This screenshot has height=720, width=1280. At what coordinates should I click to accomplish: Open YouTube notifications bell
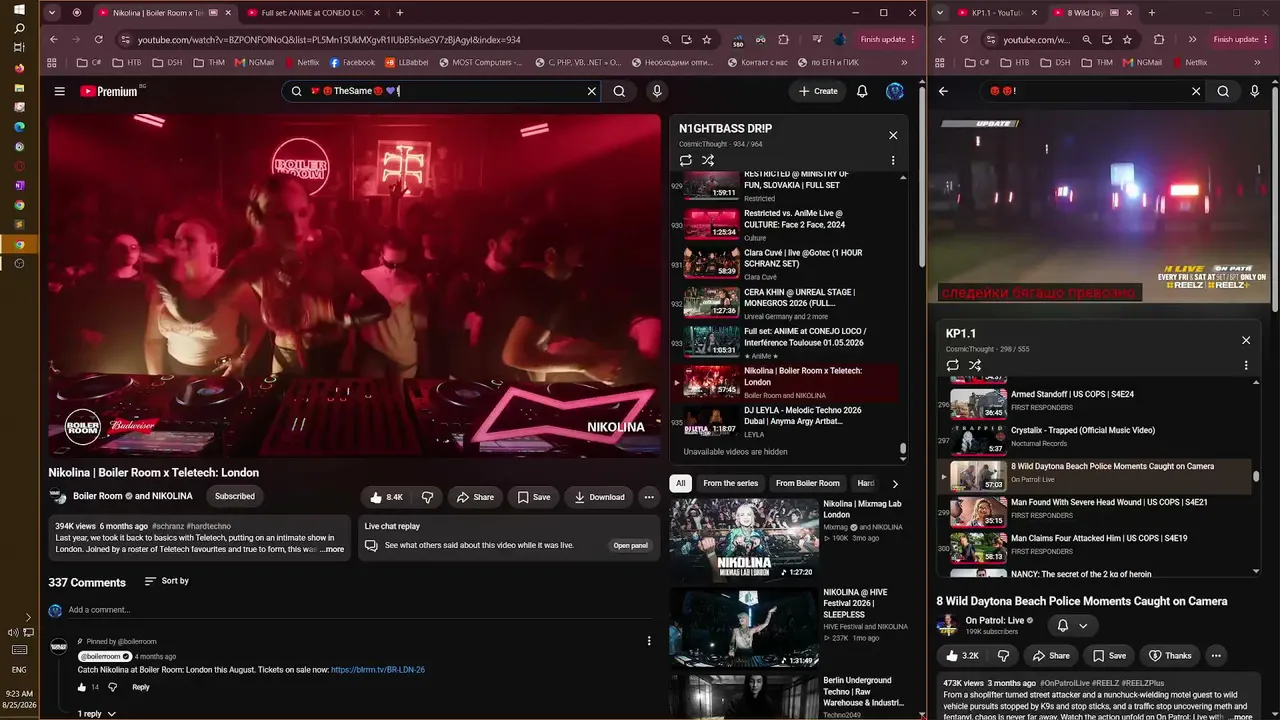pyautogui.click(x=862, y=91)
